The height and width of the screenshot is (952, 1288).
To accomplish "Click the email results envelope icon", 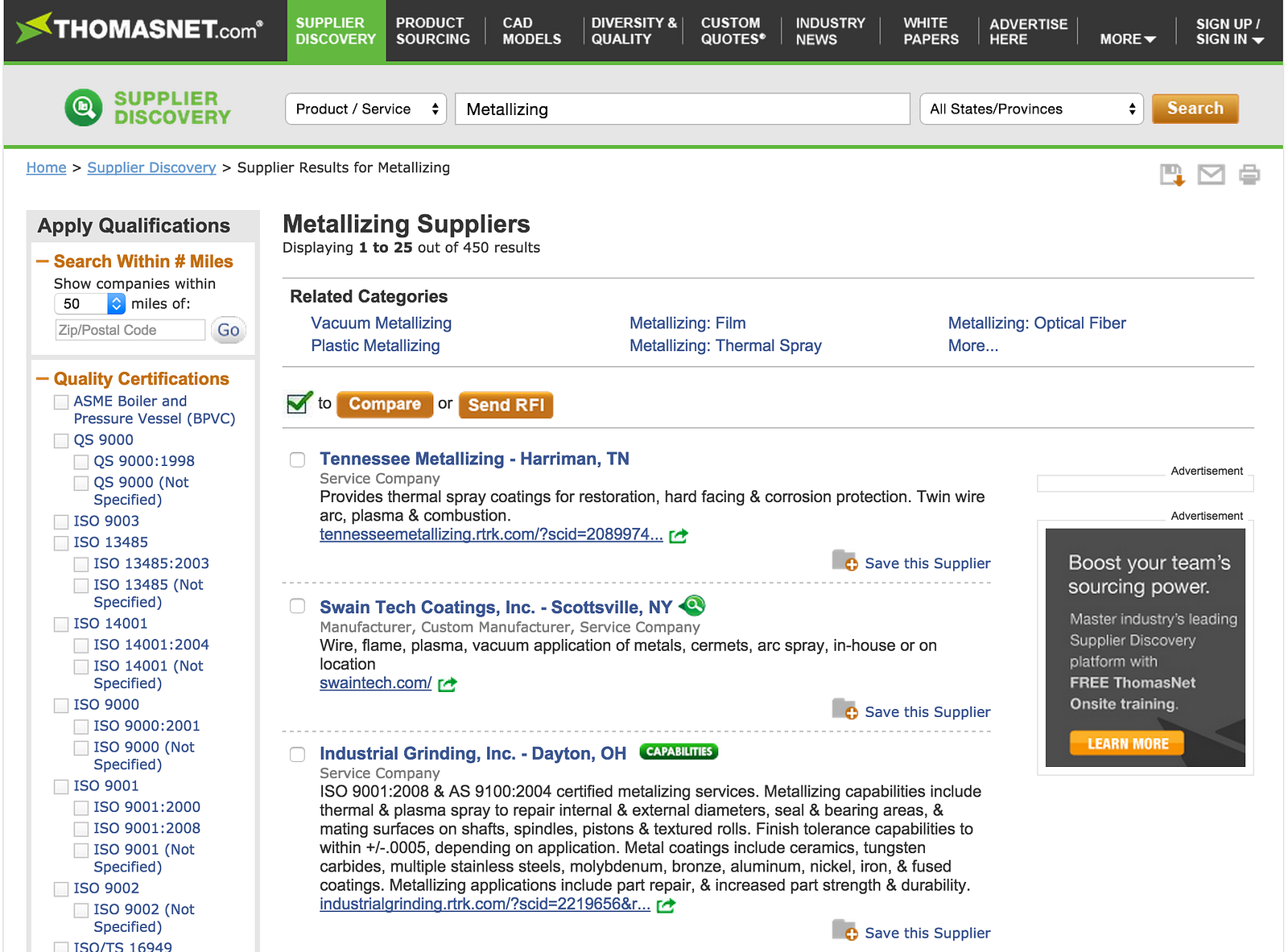I will (1211, 174).
